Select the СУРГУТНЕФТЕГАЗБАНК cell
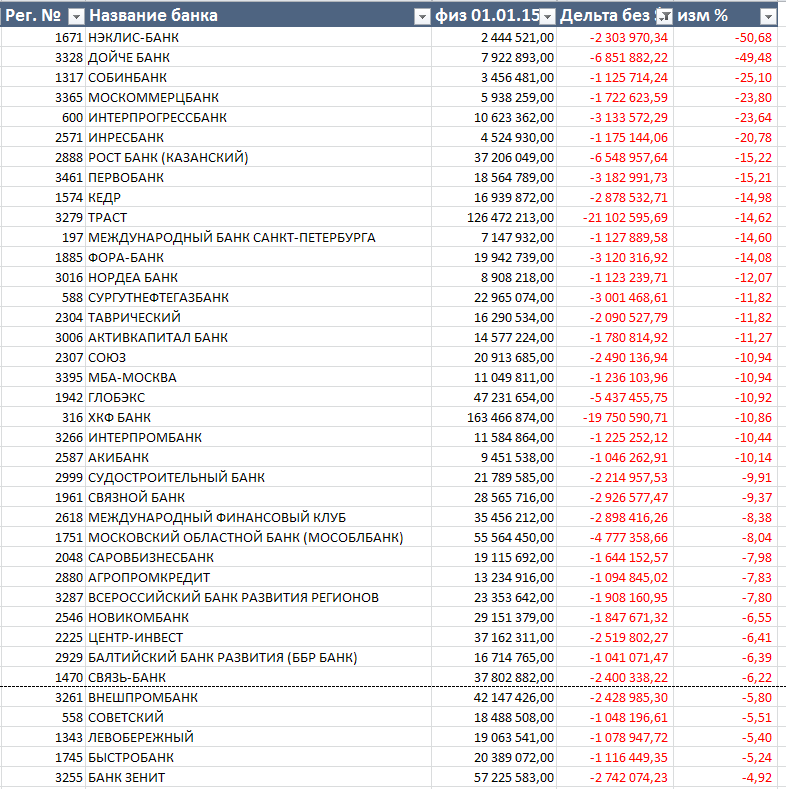The image size is (786, 789). (258, 297)
